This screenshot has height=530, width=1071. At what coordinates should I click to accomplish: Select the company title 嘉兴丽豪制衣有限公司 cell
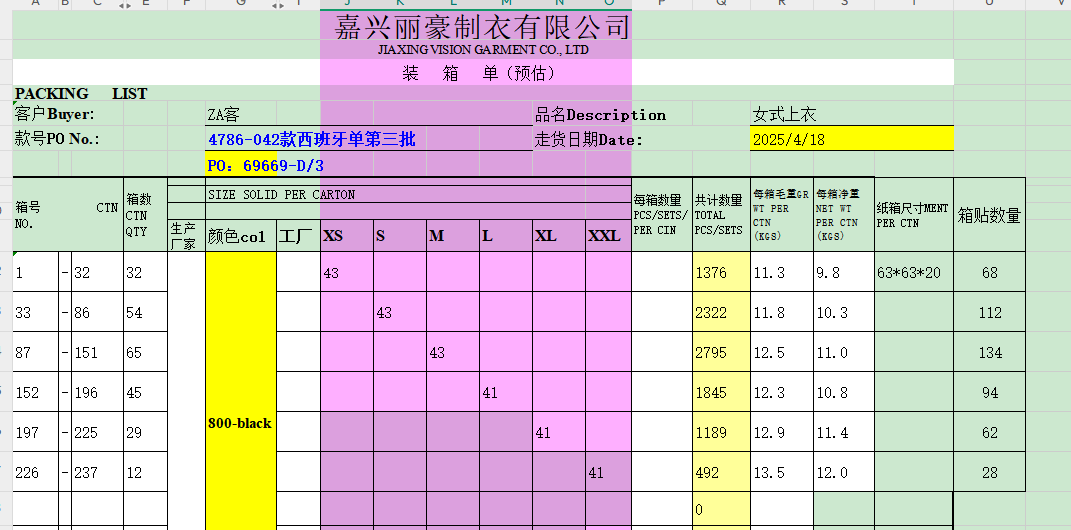(x=483, y=27)
